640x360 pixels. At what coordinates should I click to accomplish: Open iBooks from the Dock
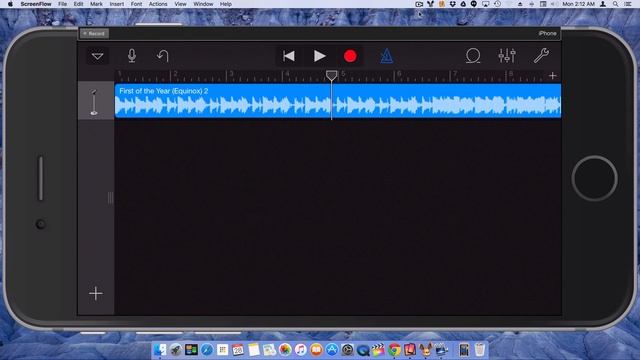click(x=316, y=350)
